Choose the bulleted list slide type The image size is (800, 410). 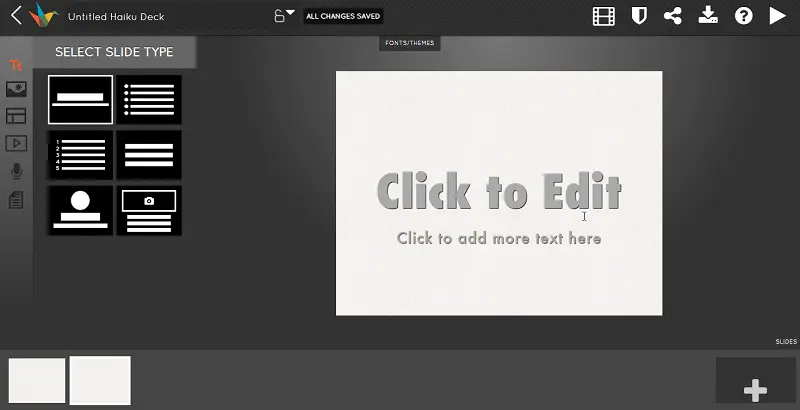point(149,100)
